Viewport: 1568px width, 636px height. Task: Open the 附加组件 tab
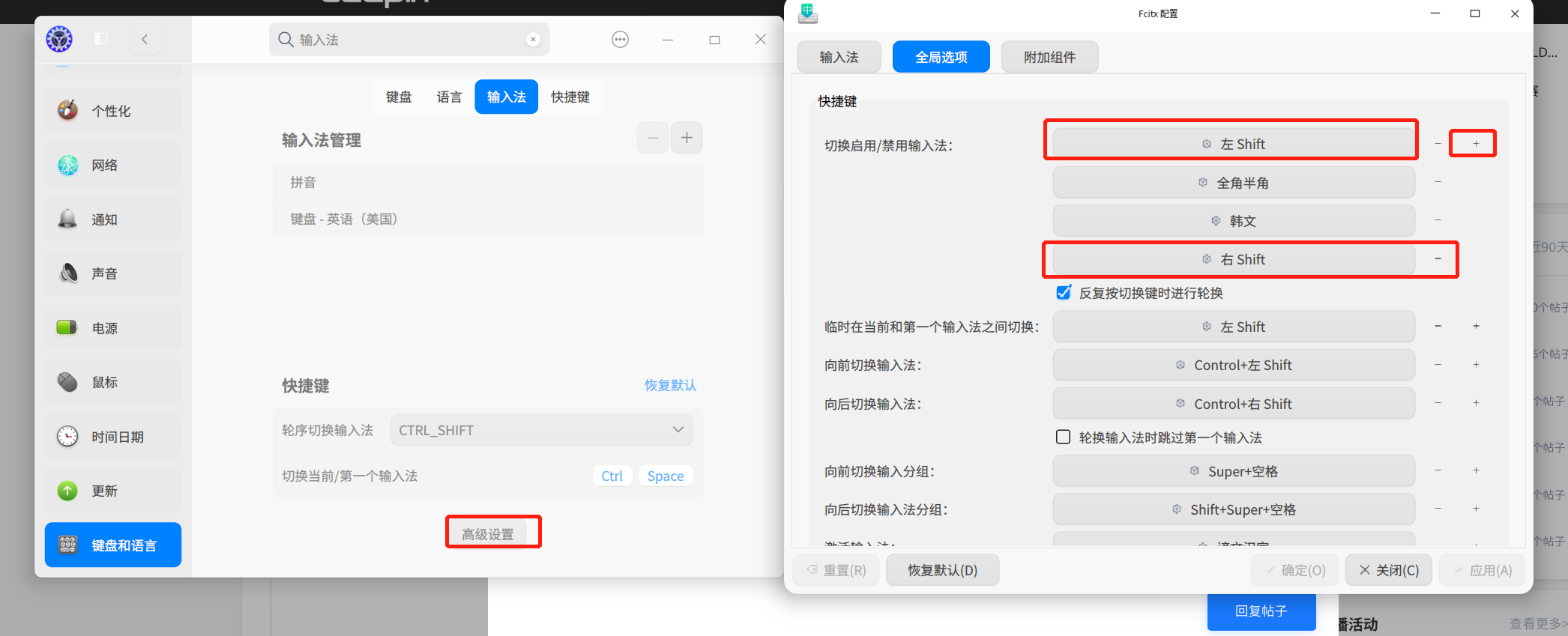(x=1050, y=57)
